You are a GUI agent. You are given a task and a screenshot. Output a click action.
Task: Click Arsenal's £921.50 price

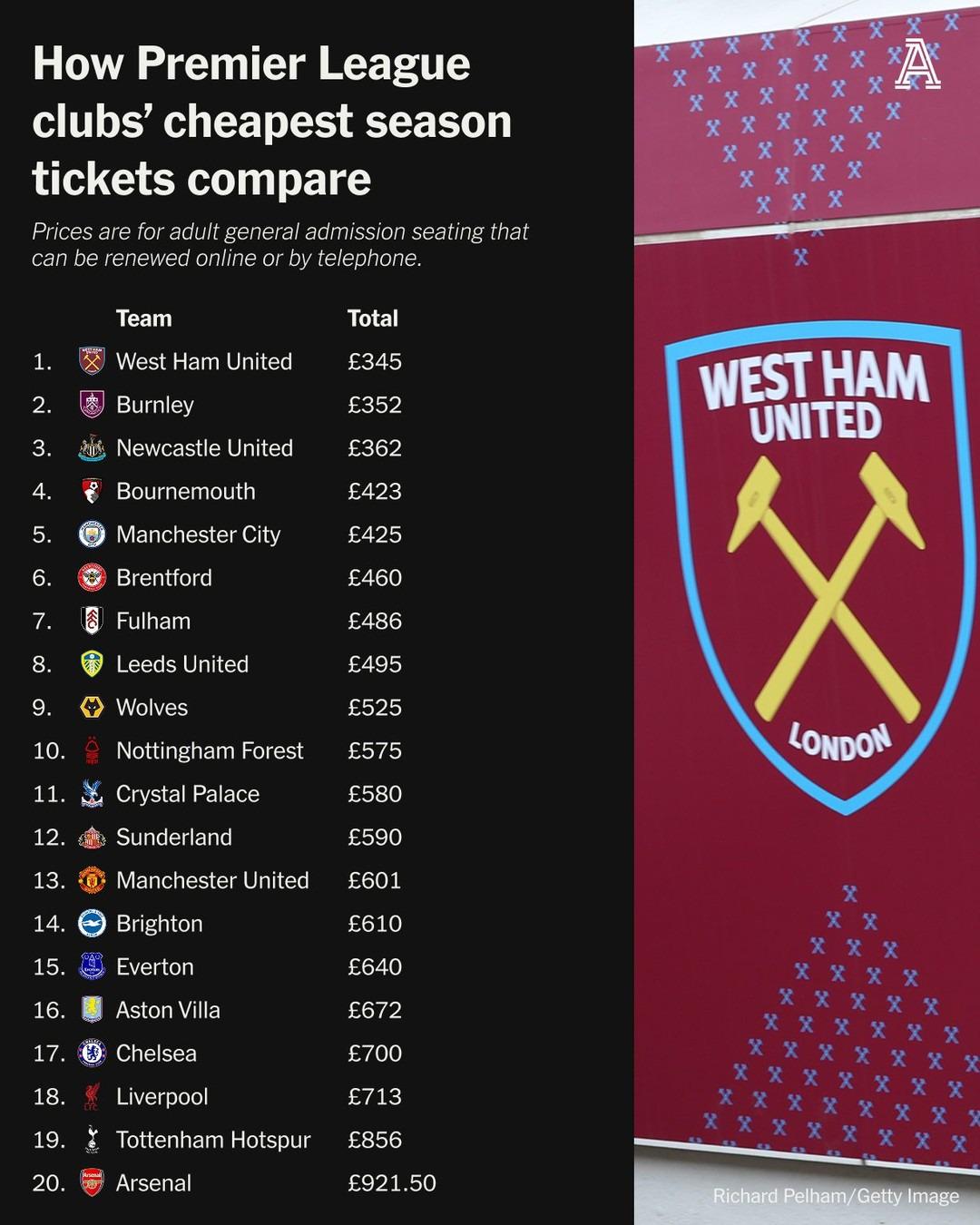pos(392,1183)
